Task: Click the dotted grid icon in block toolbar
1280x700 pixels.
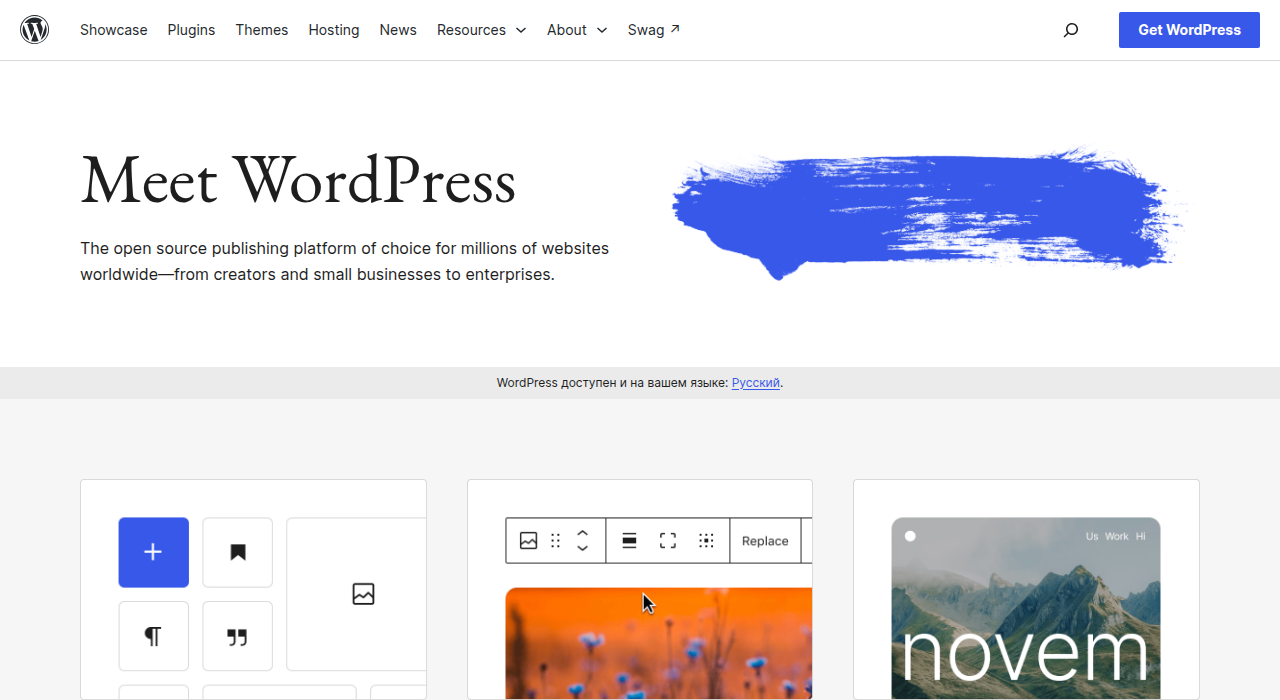Action: pos(706,541)
